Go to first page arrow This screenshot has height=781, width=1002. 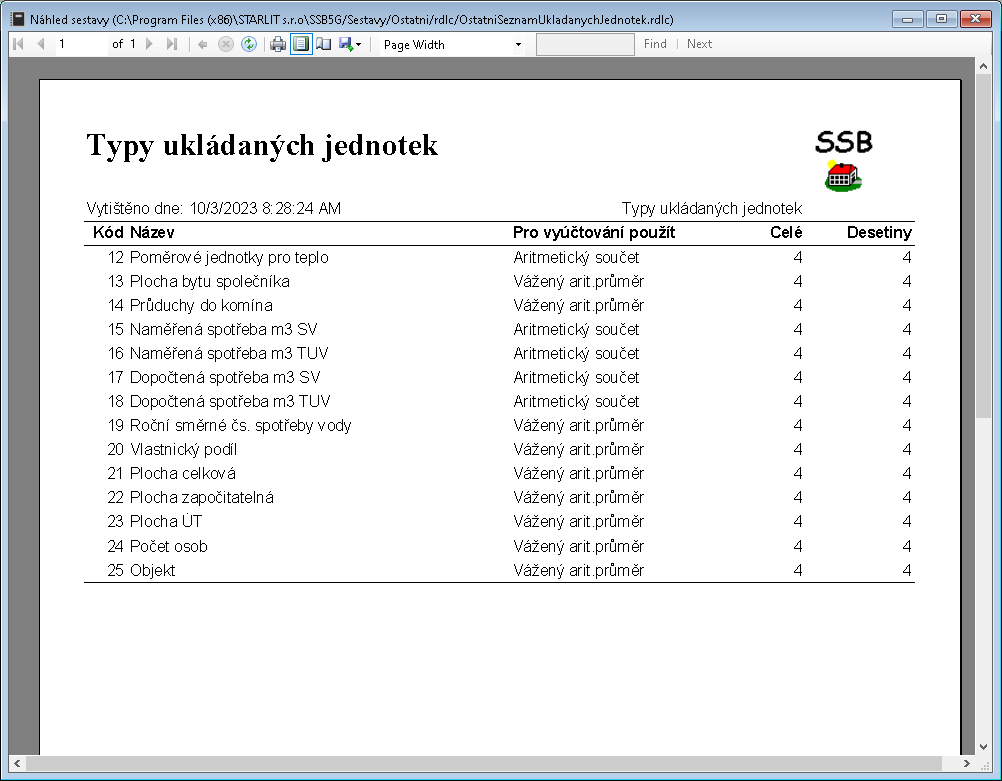point(19,44)
